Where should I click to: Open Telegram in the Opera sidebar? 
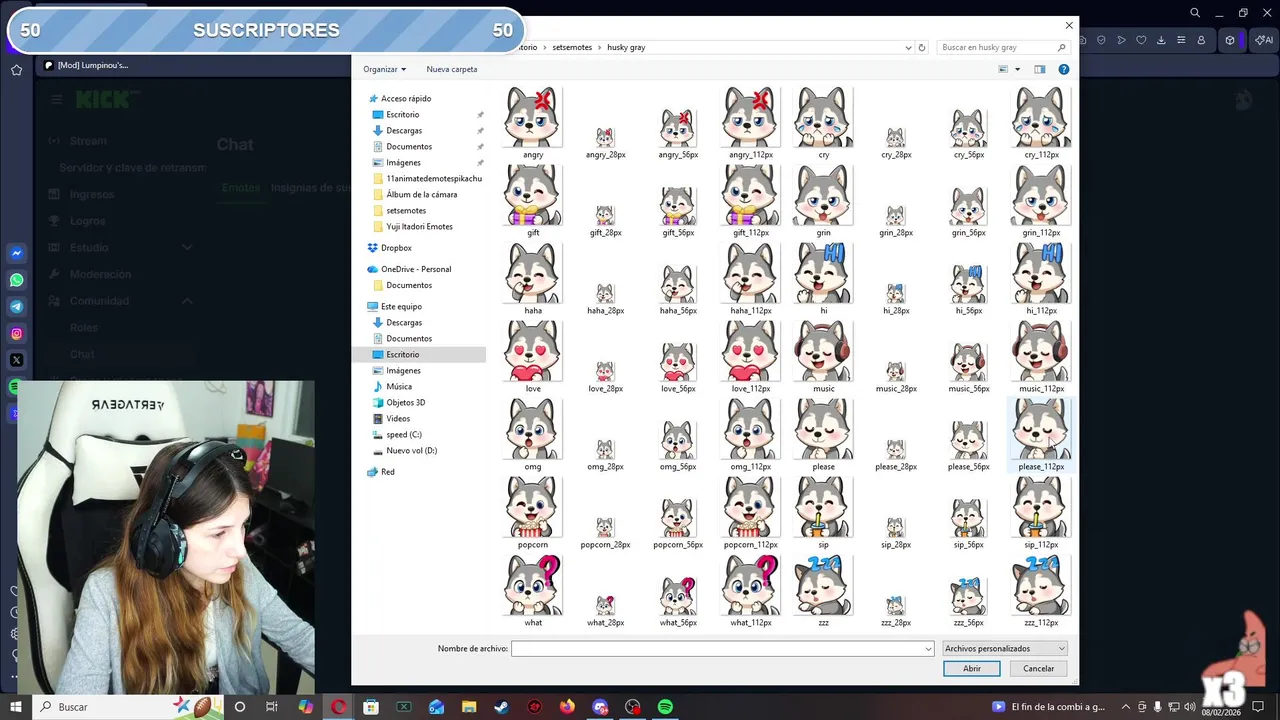[16, 307]
